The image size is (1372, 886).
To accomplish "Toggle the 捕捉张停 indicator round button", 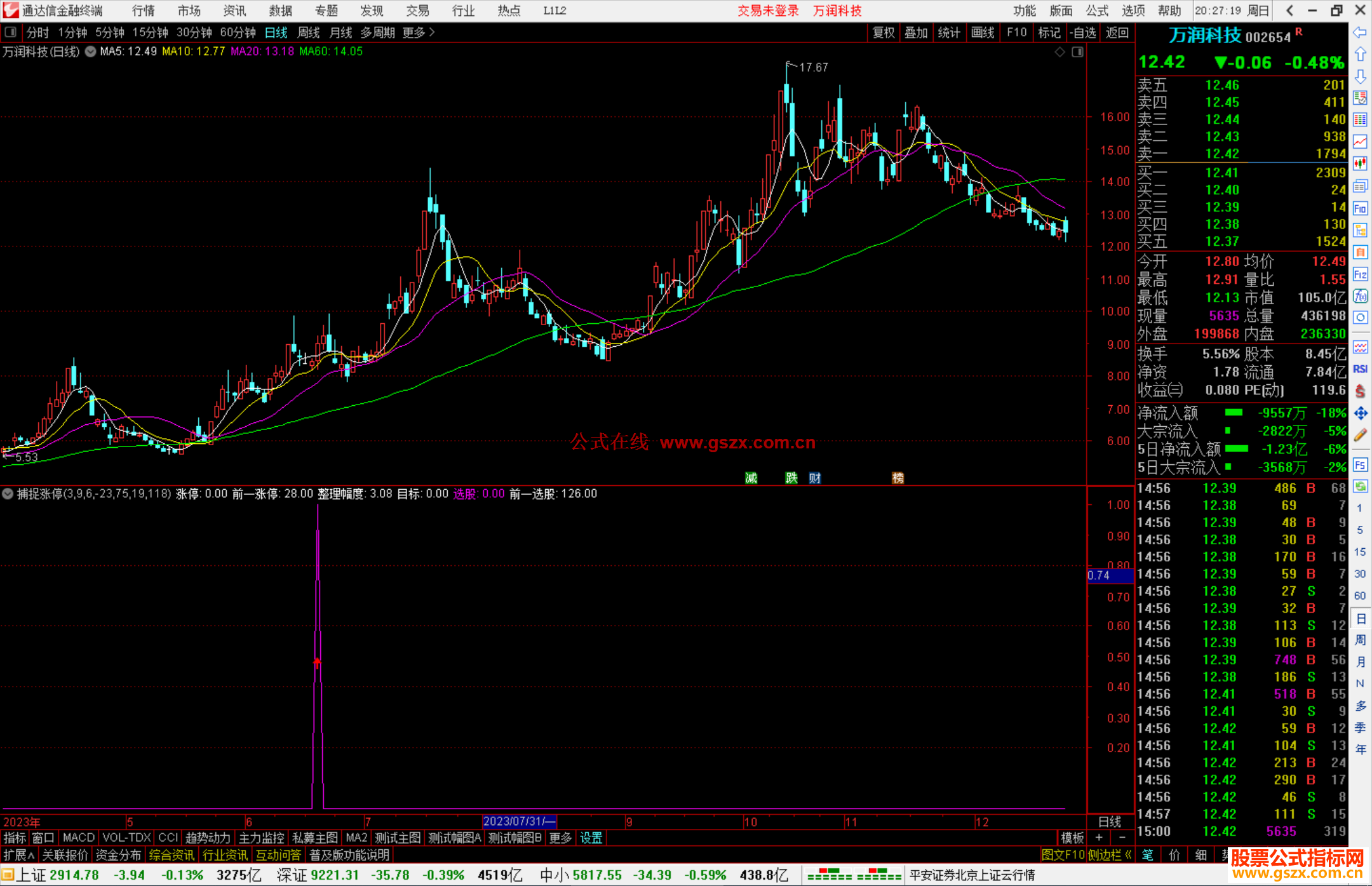I will click(x=8, y=493).
